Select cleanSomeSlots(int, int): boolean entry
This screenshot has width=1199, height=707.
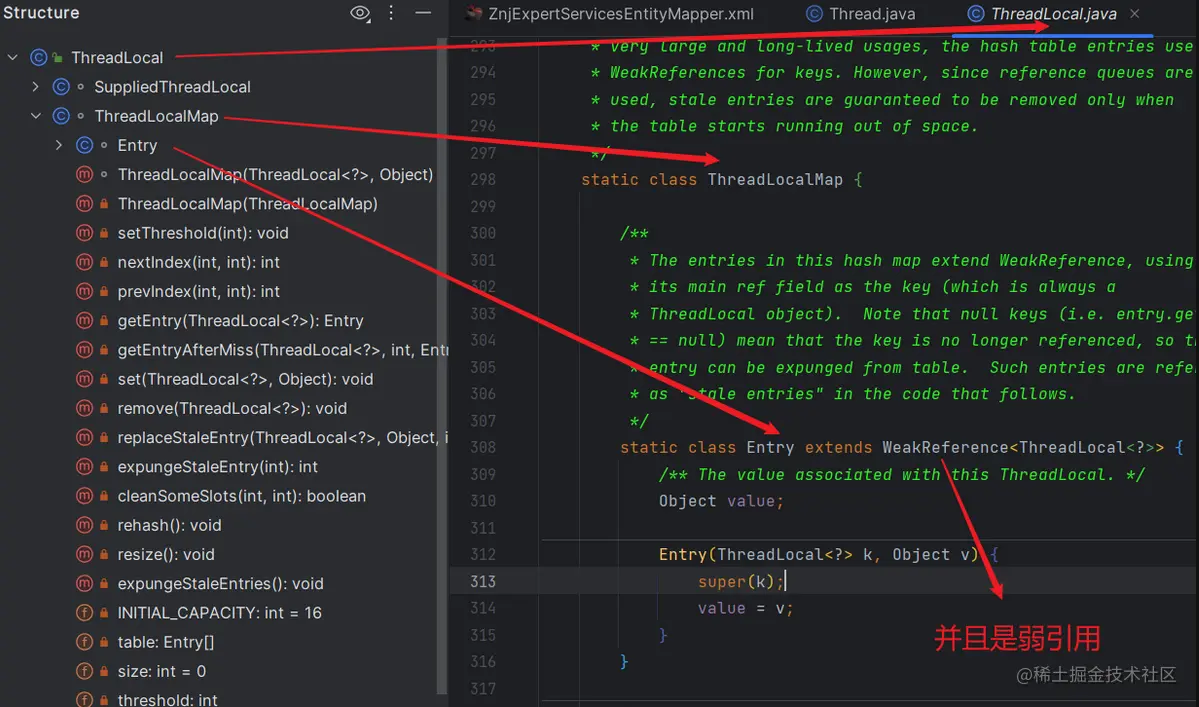pos(242,496)
